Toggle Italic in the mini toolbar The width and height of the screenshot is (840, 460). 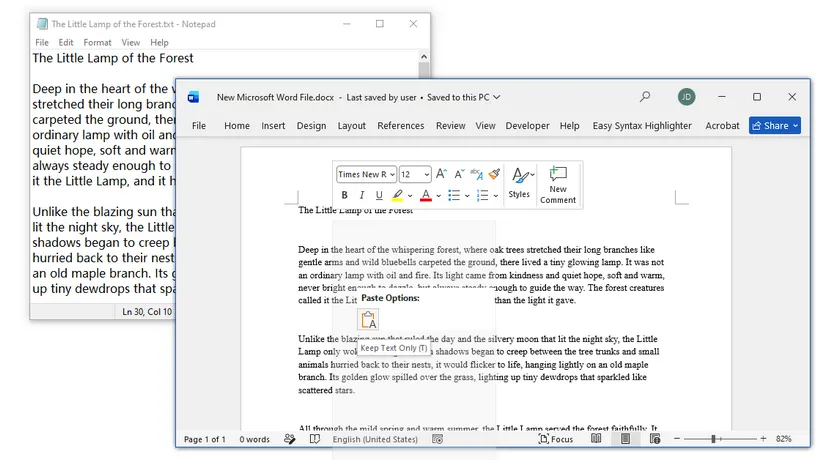[362, 195]
